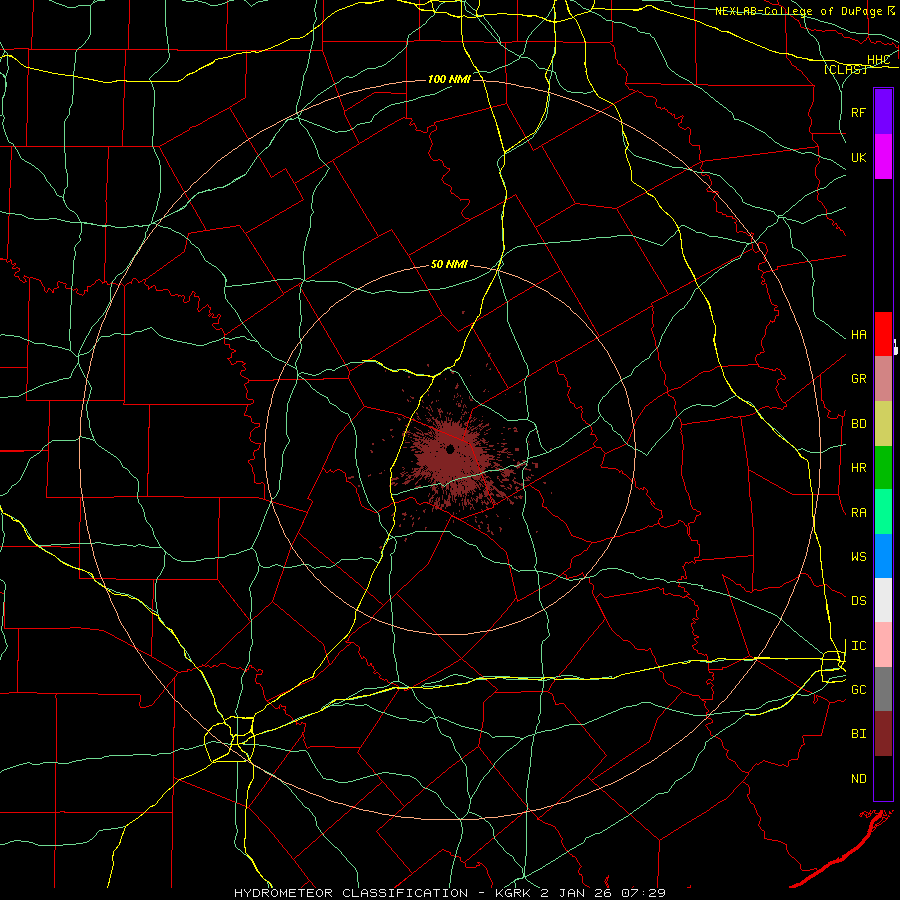Image resolution: width=900 pixels, height=900 pixels.
Task: Click the HHC product code text
Action: click(x=878, y=60)
